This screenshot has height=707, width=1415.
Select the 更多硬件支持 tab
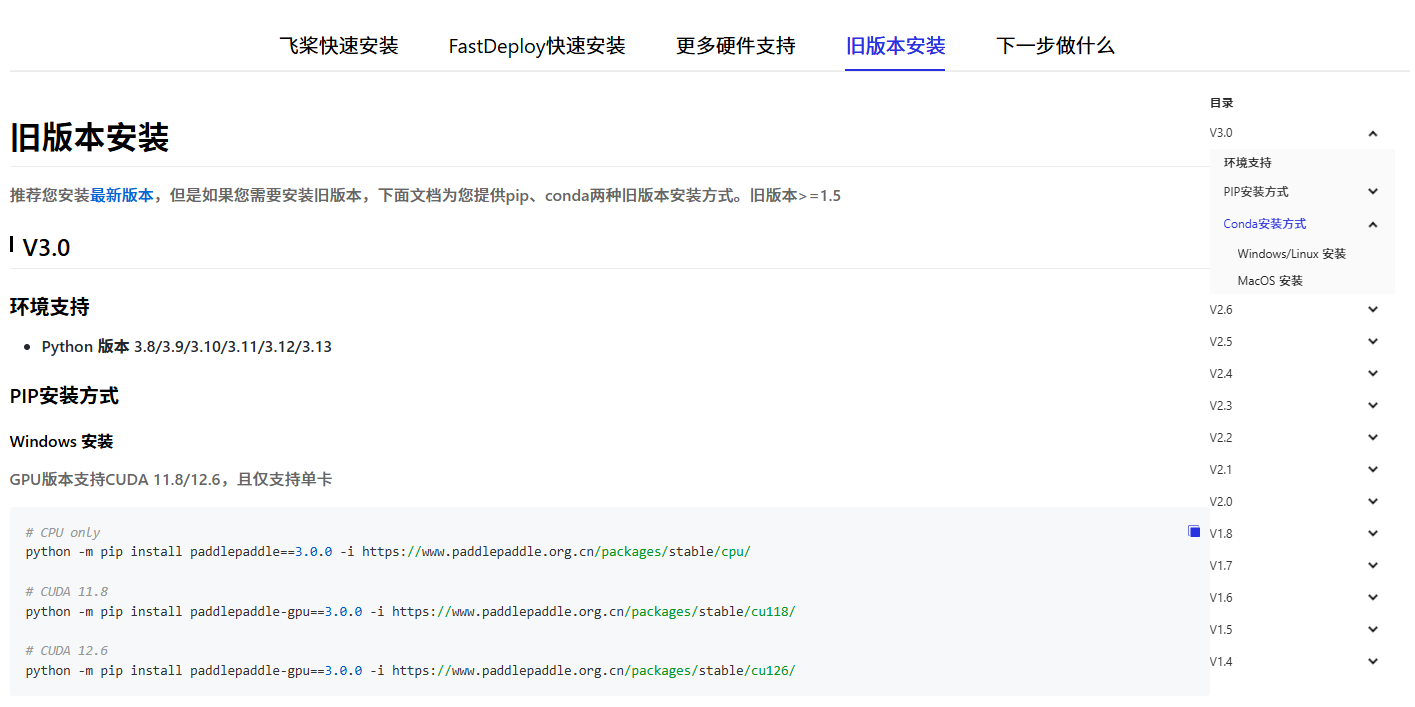735,45
